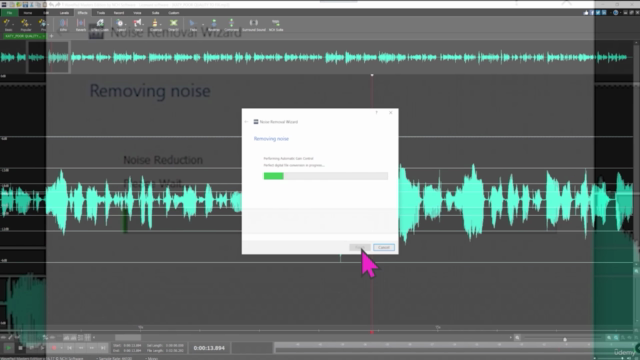
Task: Click the magnifier next to zoom slider
Action: click(x=517, y=338)
